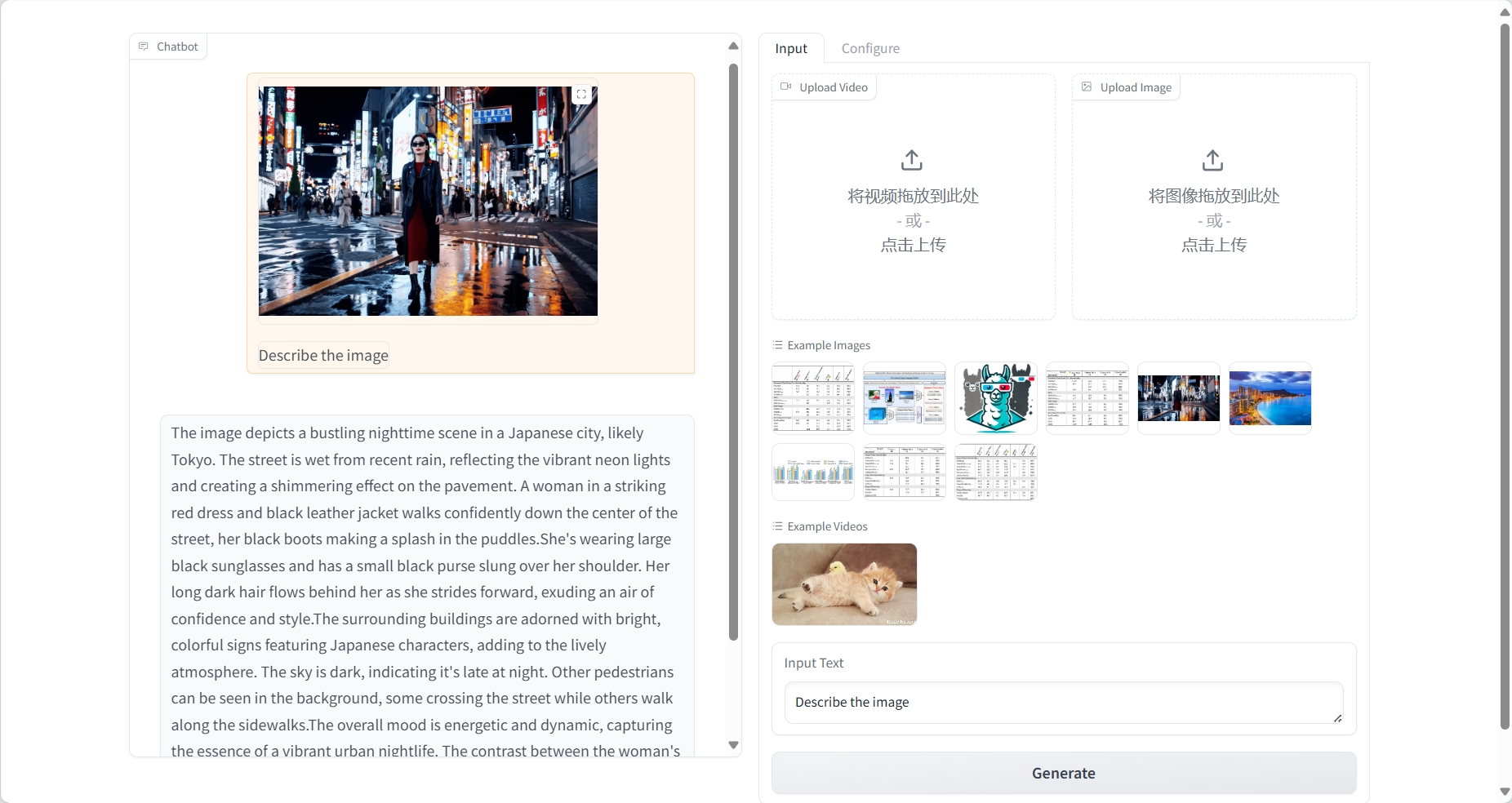Switch to the Configure tab
1512x803 pixels.
(x=870, y=48)
